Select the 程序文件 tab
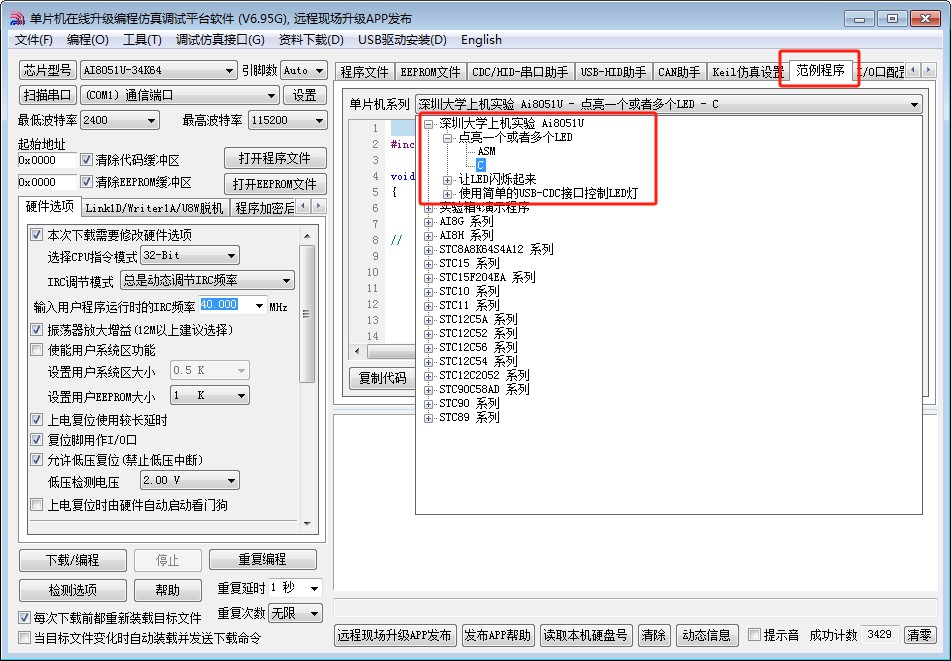951x661 pixels. pyautogui.click(x=365, y=72)
